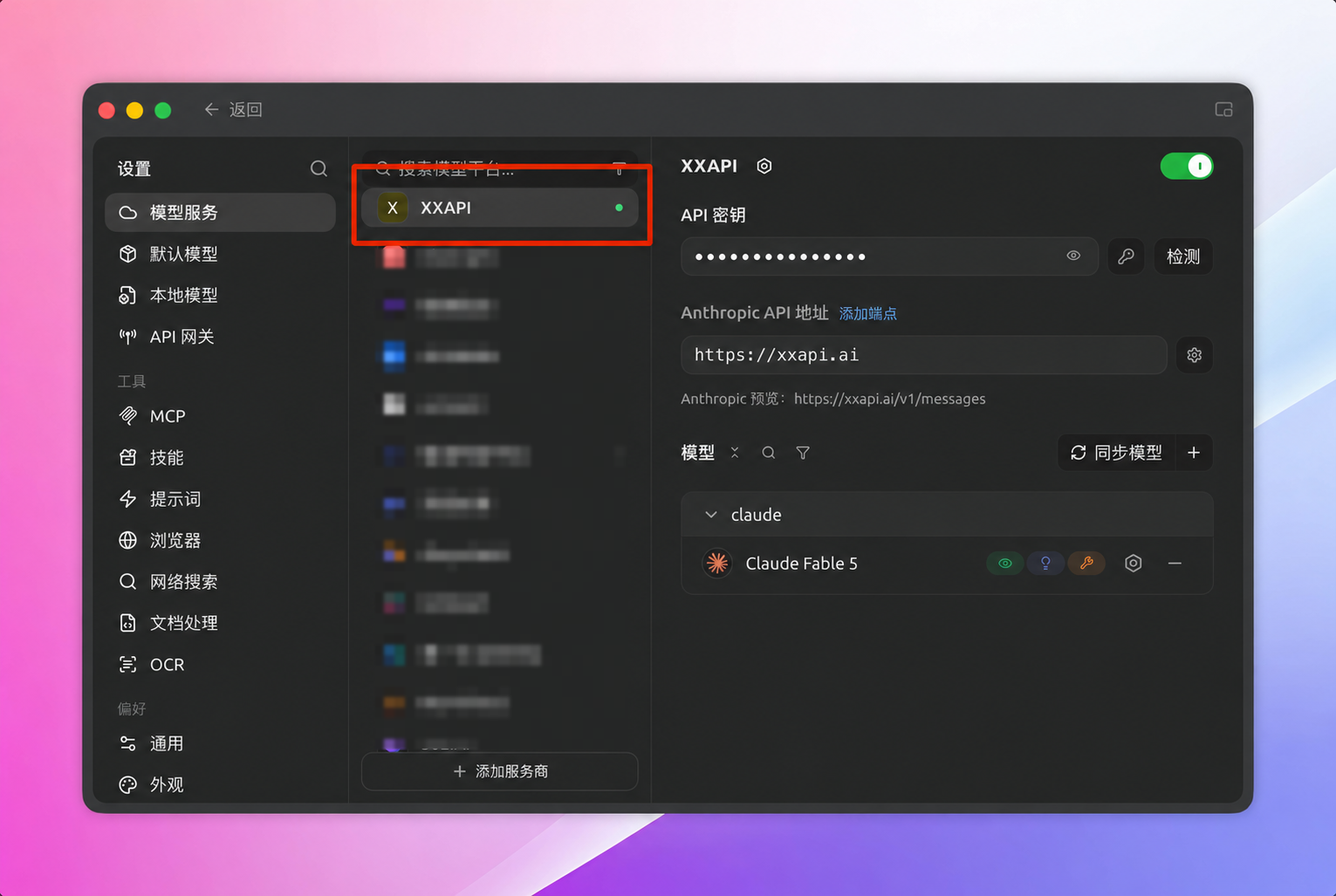Open the gear settings beside API address field
The width and height of the screenshot is (1336, 896).
click(1194, 355)
